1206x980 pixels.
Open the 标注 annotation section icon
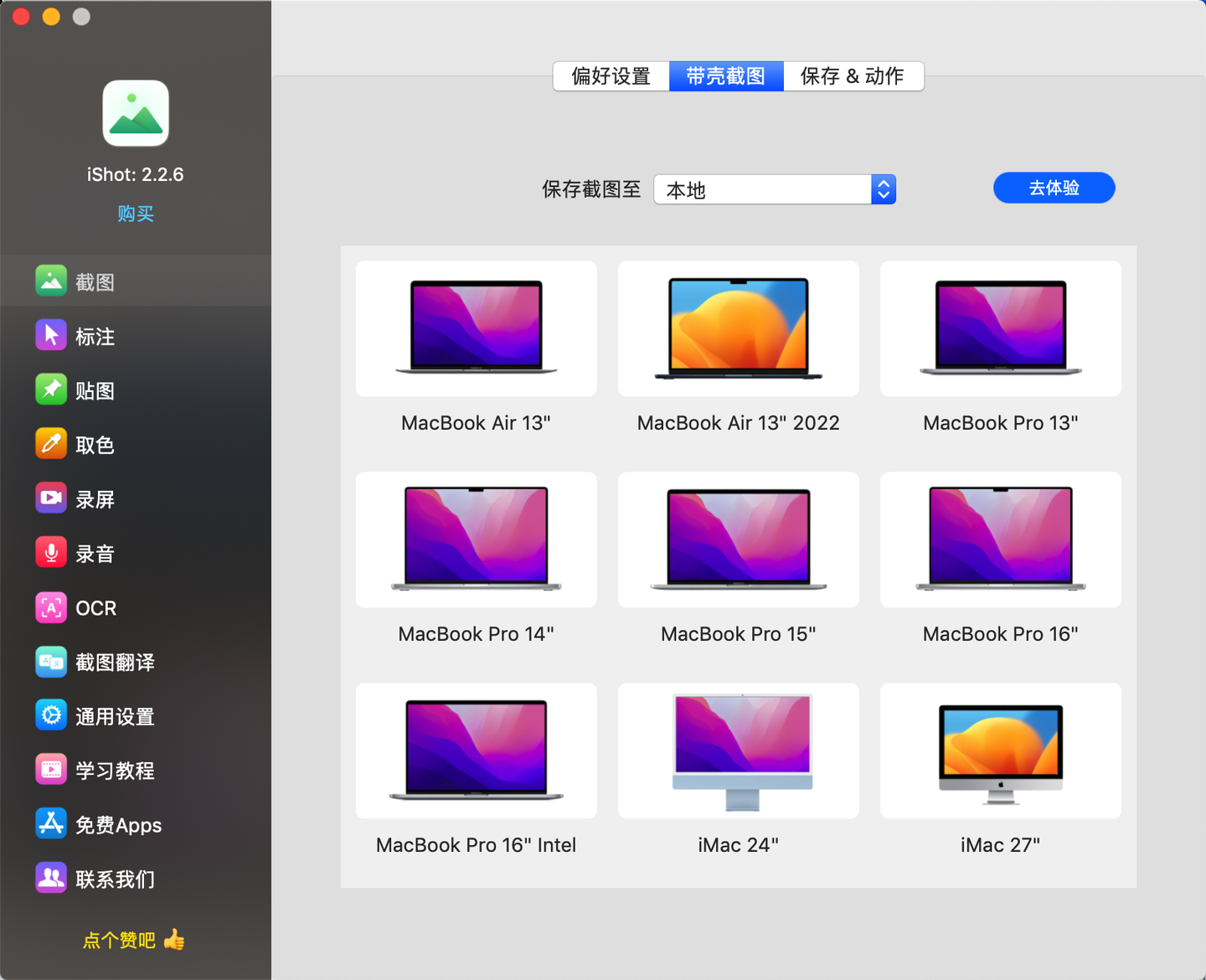coord(51,335)
